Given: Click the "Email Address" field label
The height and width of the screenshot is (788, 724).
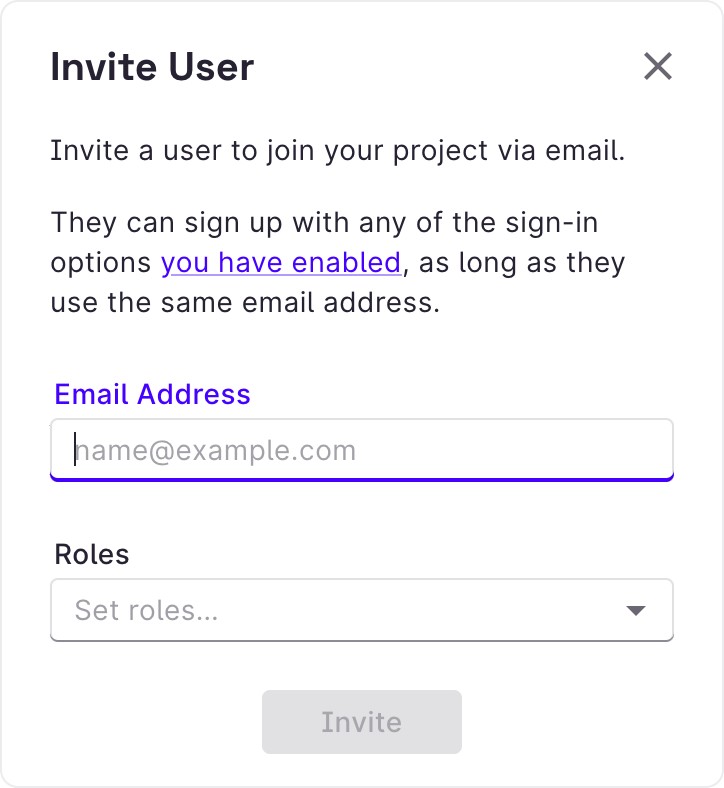Looking at the screenshot, I should [152, 394].
